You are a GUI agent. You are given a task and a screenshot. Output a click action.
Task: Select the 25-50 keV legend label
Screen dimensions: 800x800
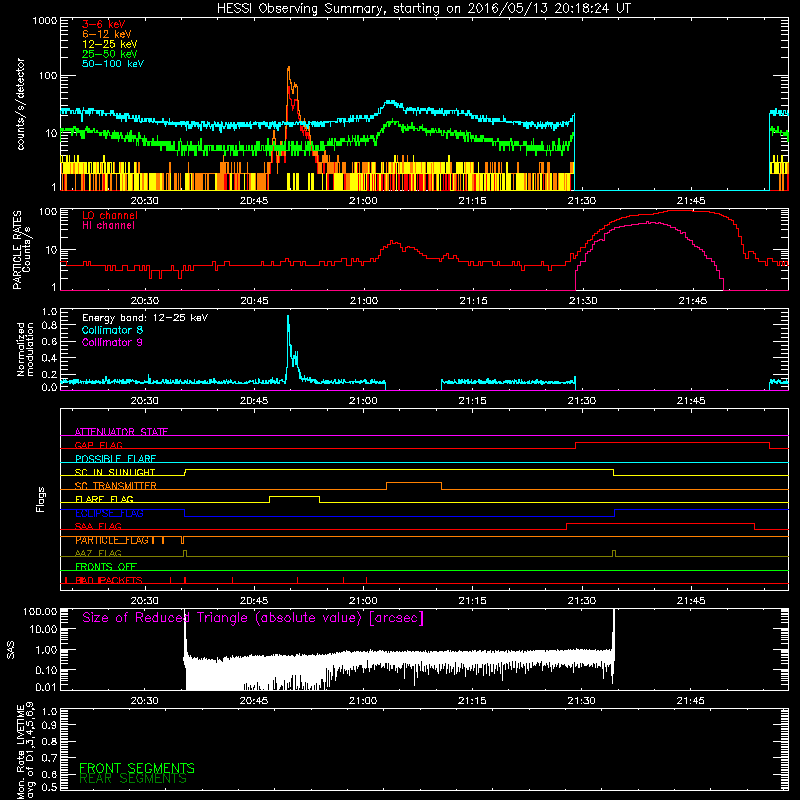110,54
